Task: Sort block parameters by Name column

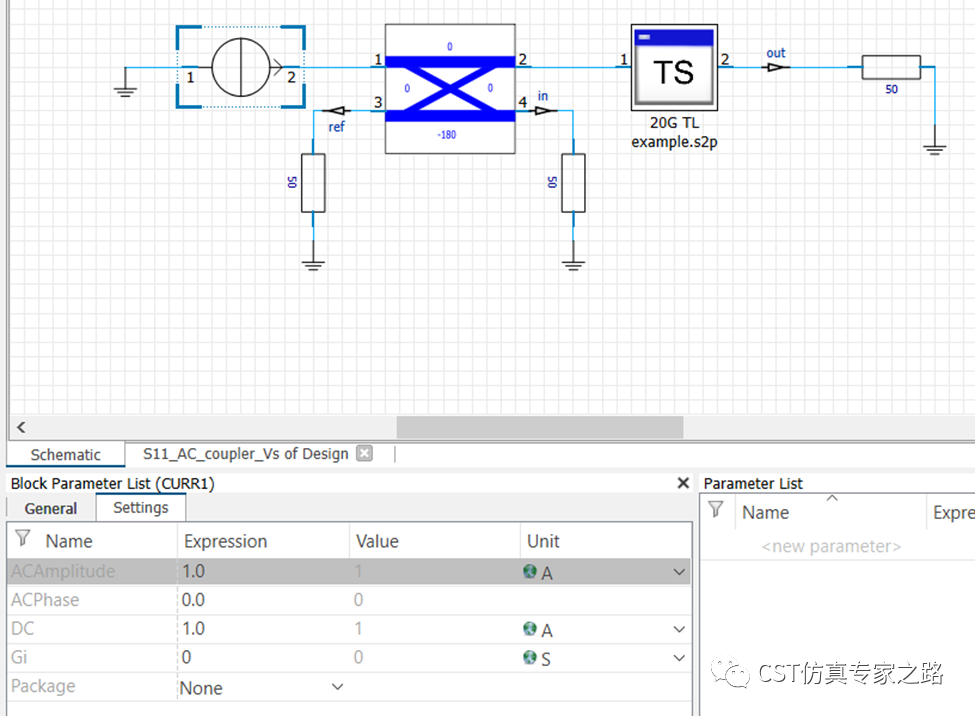Action: 69,541
